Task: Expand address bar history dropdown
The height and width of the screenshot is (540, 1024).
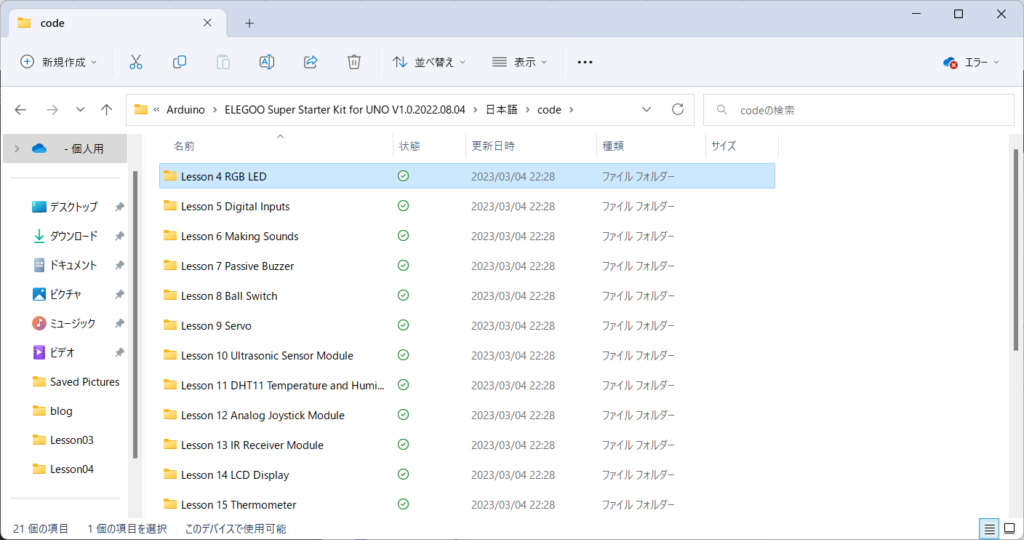Action: (x=647, y=110)
